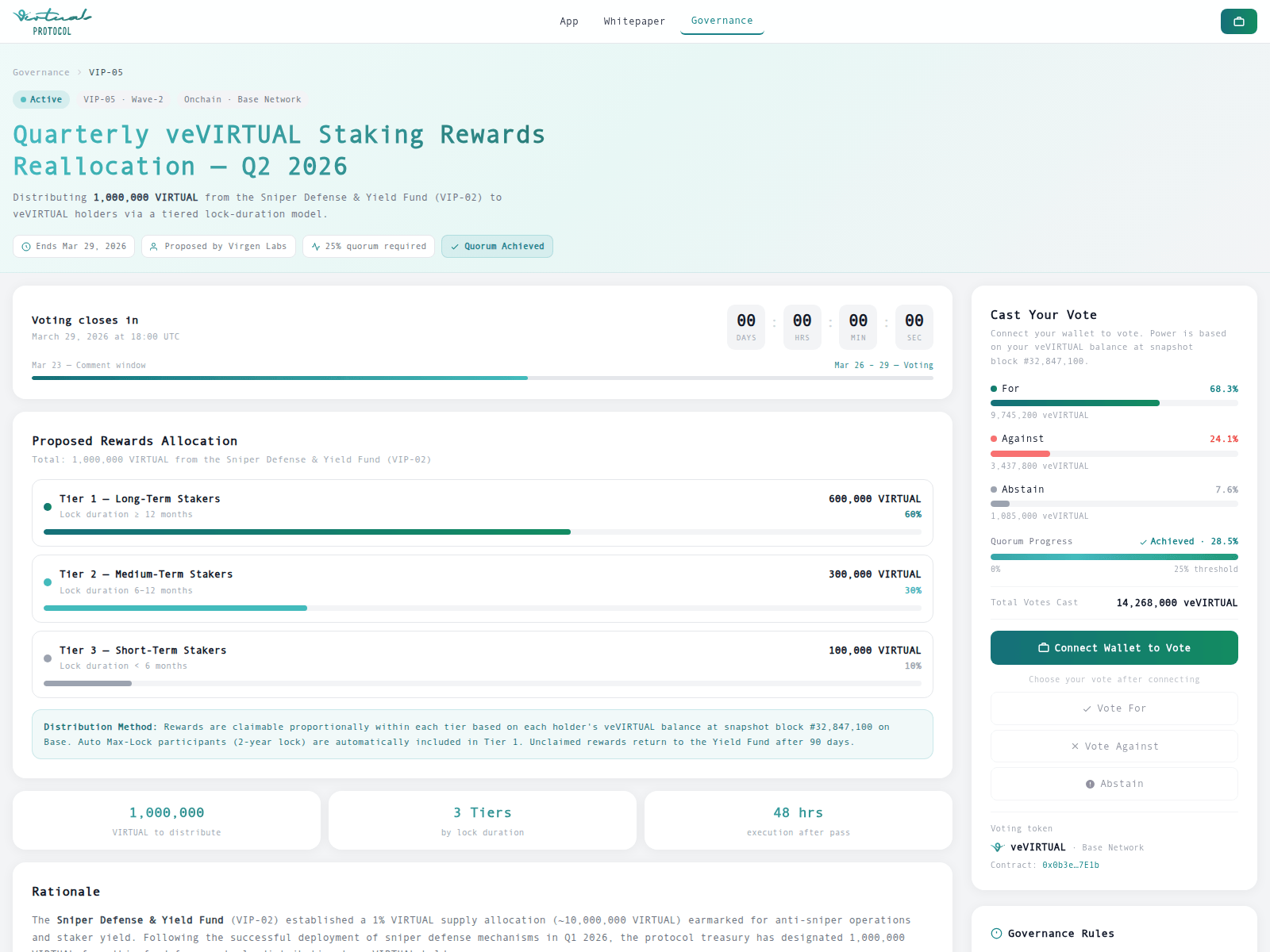Click the person icon beside Proposed by Virgen Labs

click(x=154, y=247)
